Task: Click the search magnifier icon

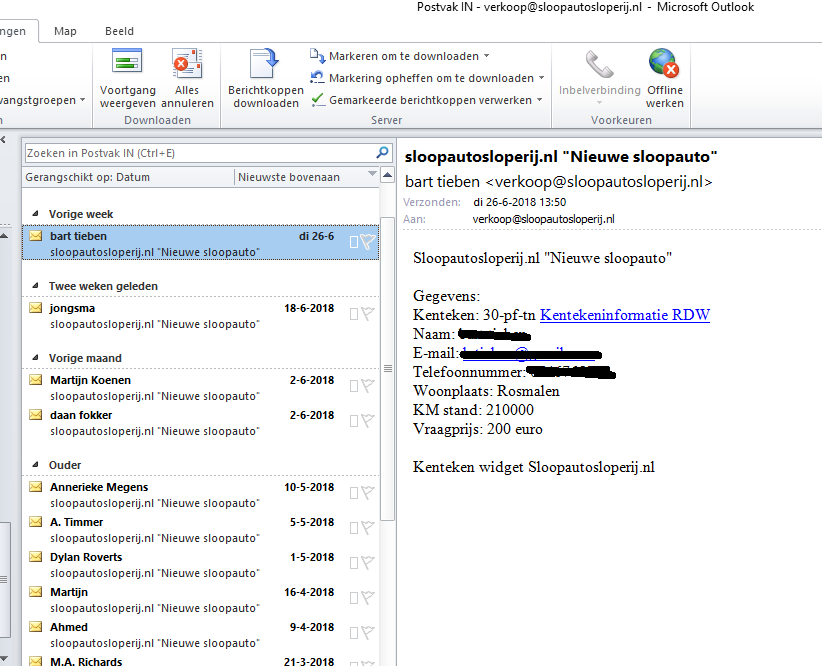Action: tap(383, 153)
